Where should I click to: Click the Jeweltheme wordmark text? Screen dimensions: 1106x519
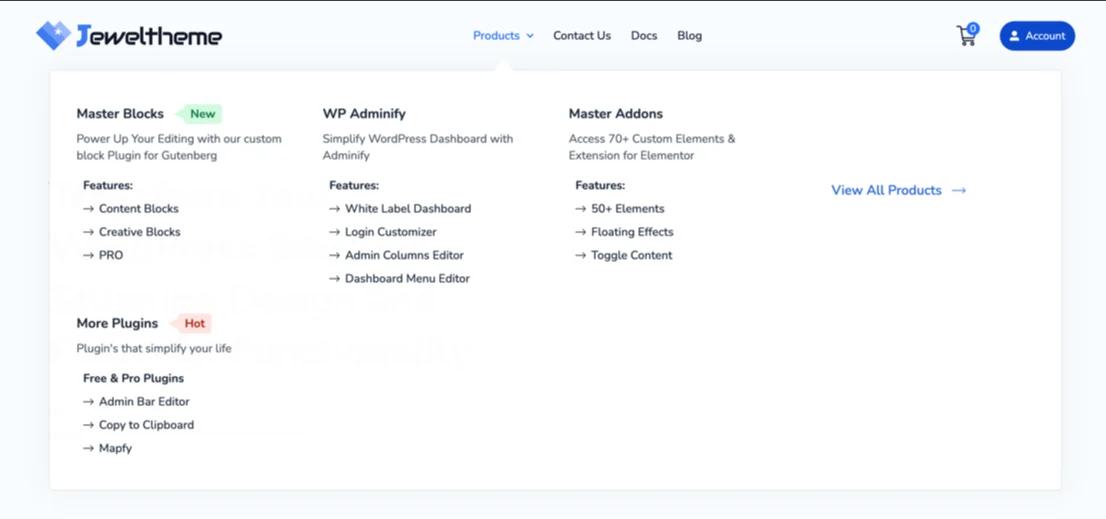[149, 35]
